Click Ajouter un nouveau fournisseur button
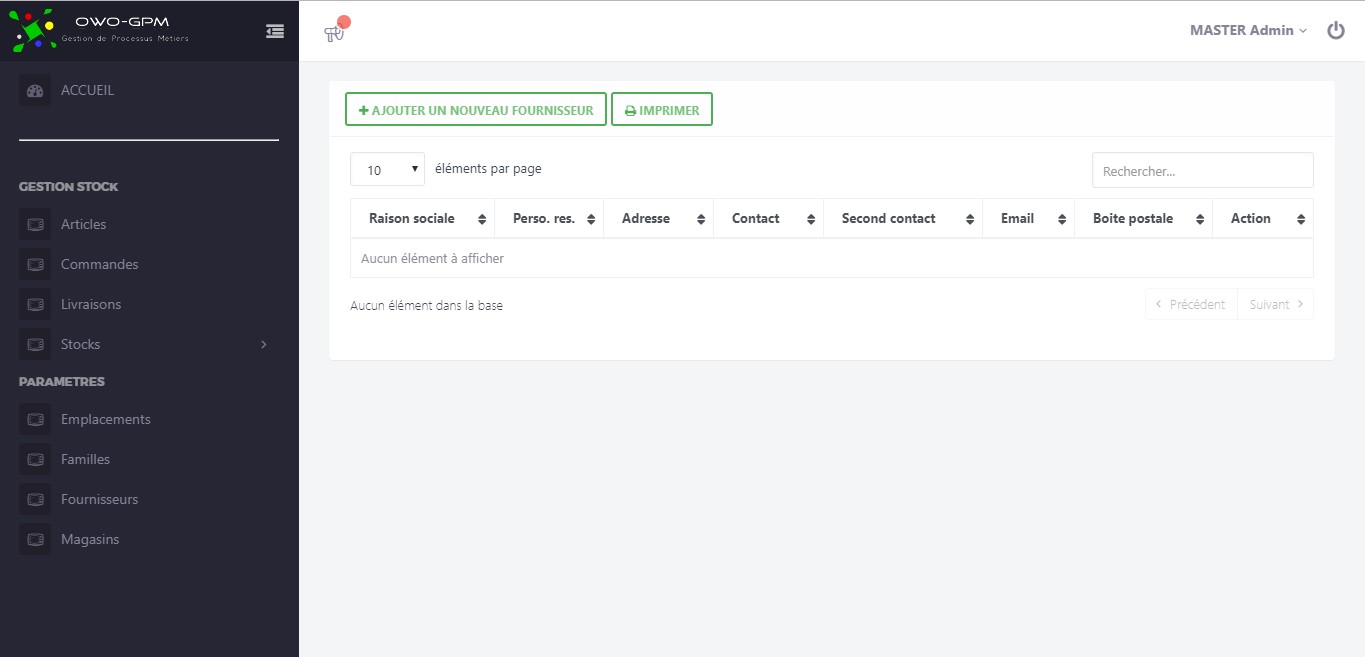 click(476, 110)
